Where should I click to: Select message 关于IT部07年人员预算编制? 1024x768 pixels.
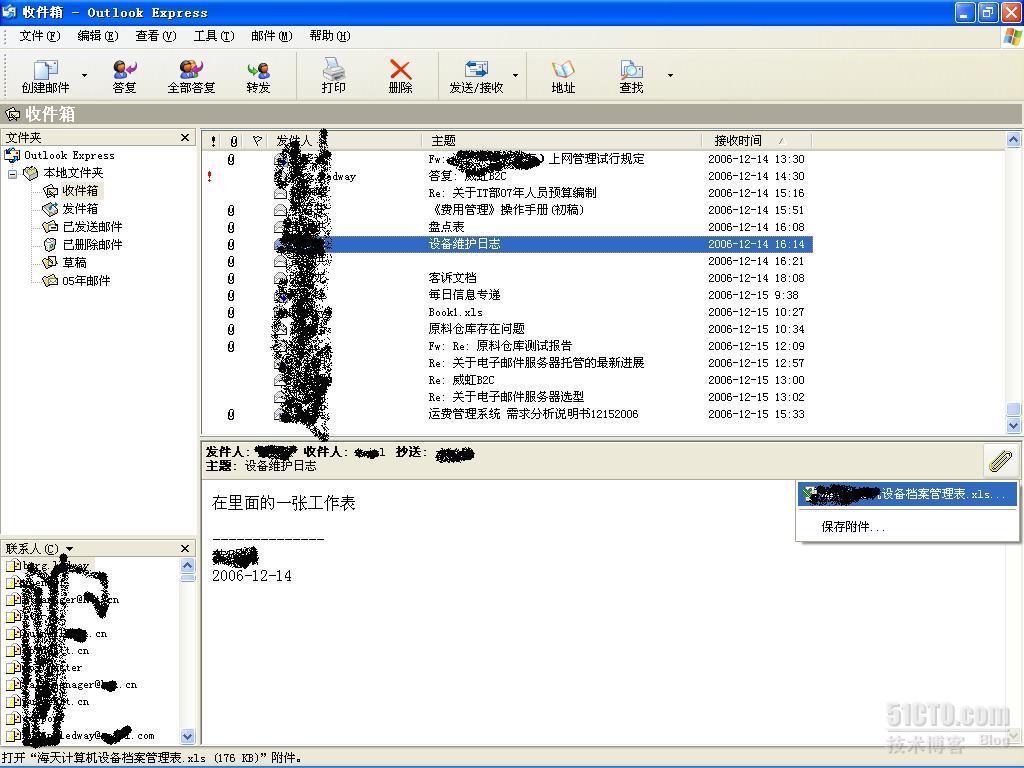pyautogui.click(x=507, y=193)
